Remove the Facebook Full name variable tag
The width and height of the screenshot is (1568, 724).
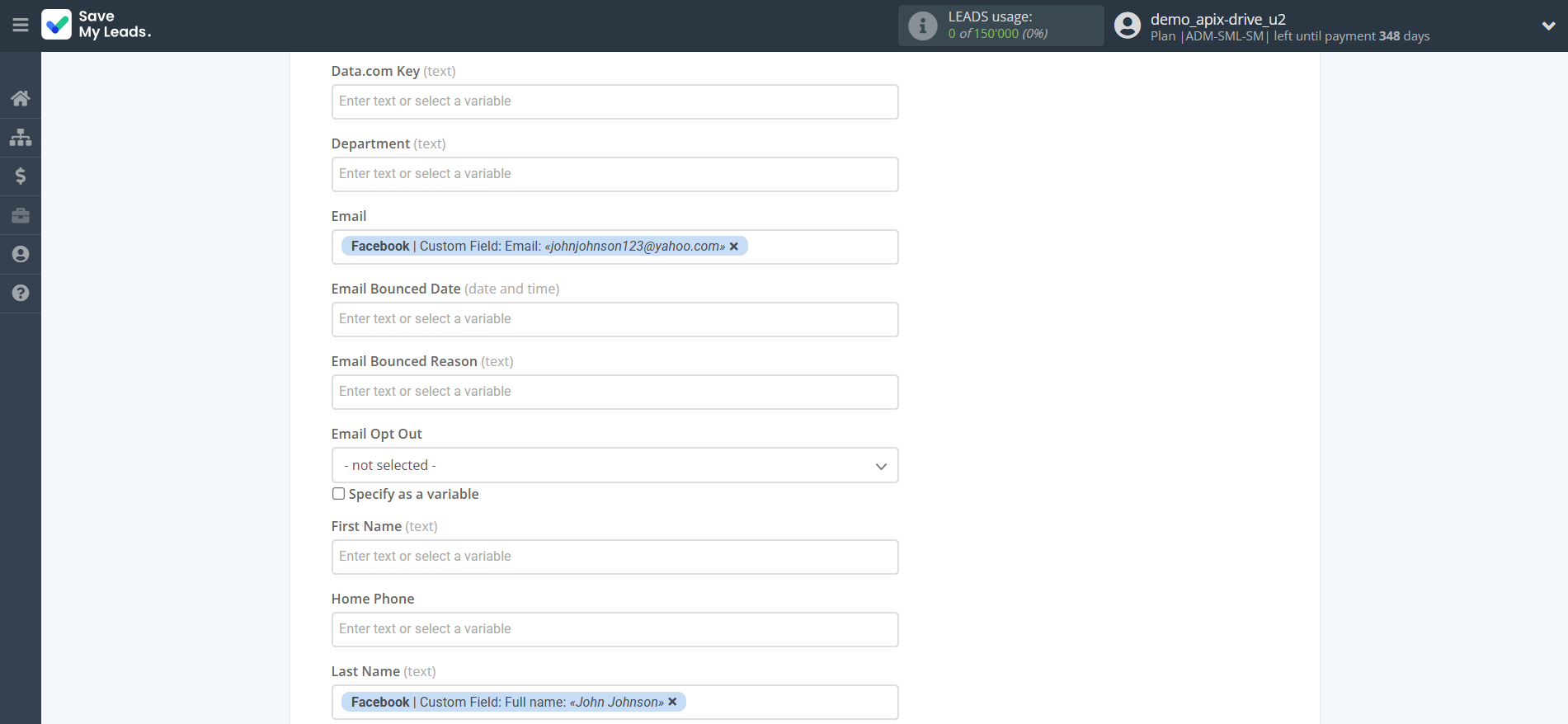tap(672, 702)
